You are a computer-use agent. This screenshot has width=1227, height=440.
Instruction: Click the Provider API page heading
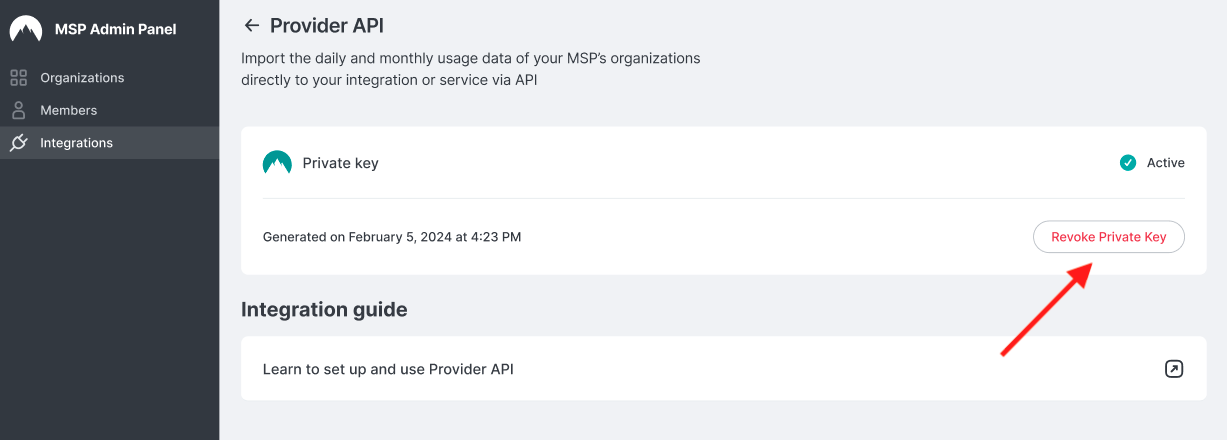327,26
